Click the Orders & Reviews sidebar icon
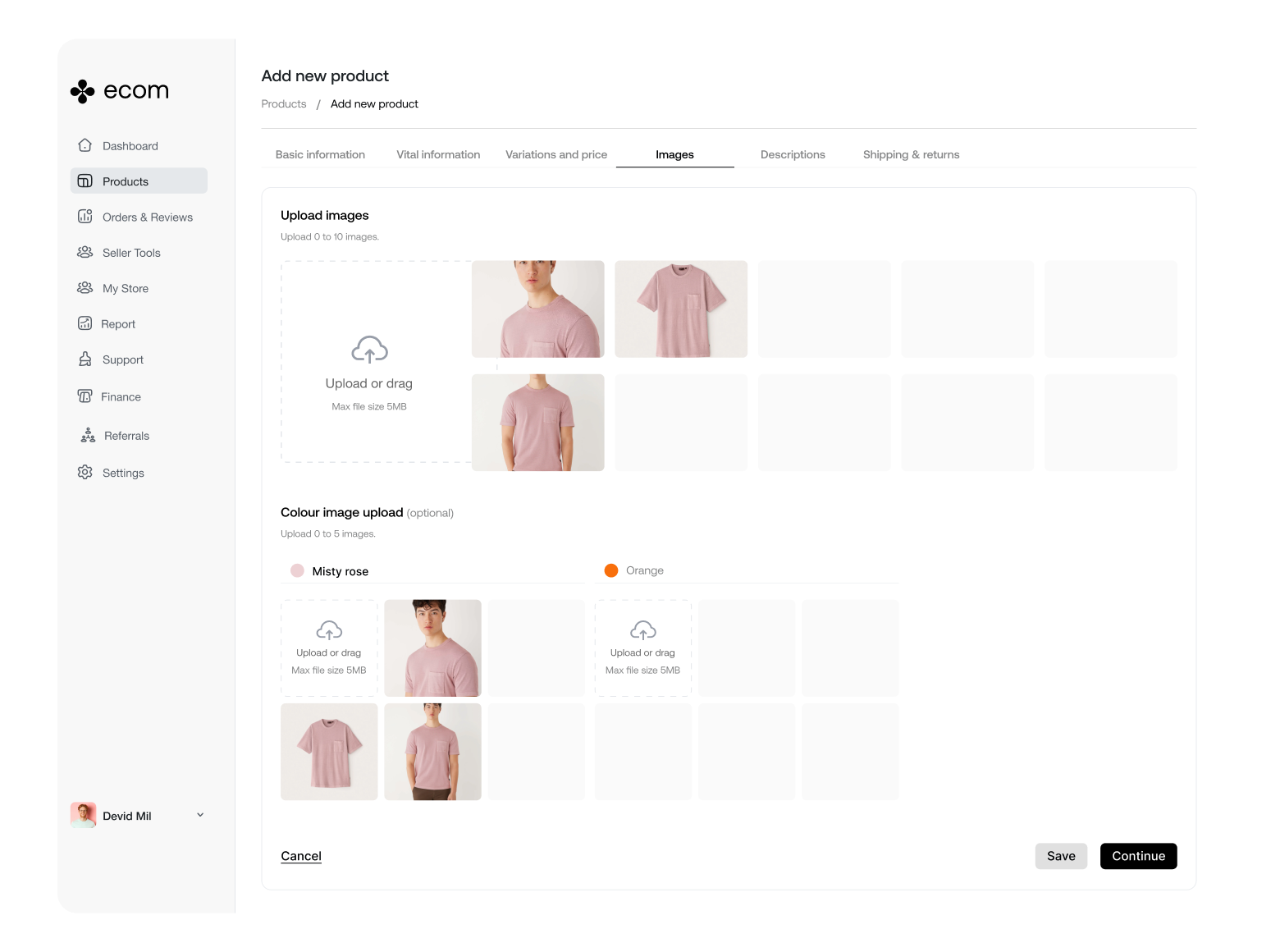The image size is (1280, 952). (85, 217)
